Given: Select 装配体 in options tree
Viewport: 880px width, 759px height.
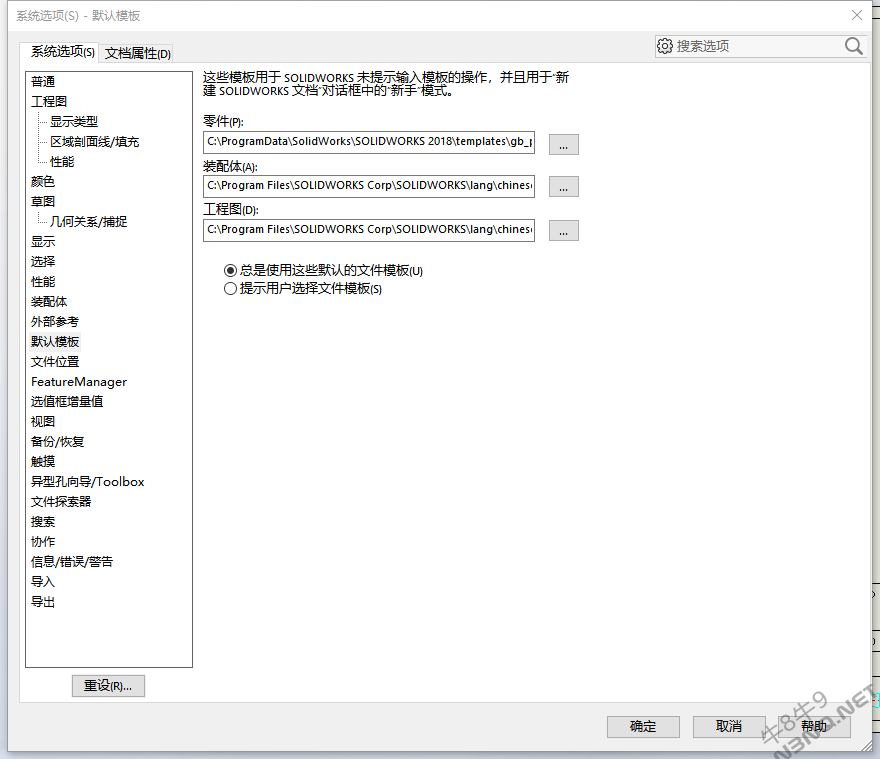Looking at the screenshot, I should [x=49, y=302].
